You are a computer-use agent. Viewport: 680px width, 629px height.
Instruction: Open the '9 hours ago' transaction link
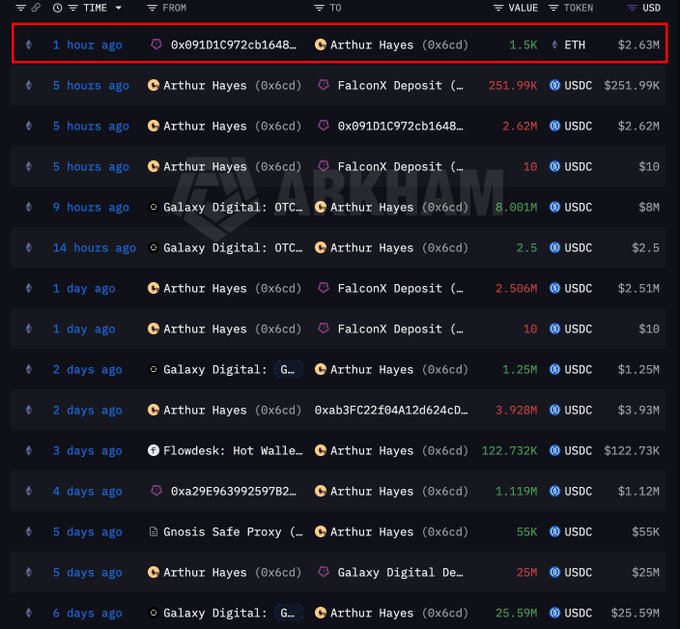pos(91,207)
